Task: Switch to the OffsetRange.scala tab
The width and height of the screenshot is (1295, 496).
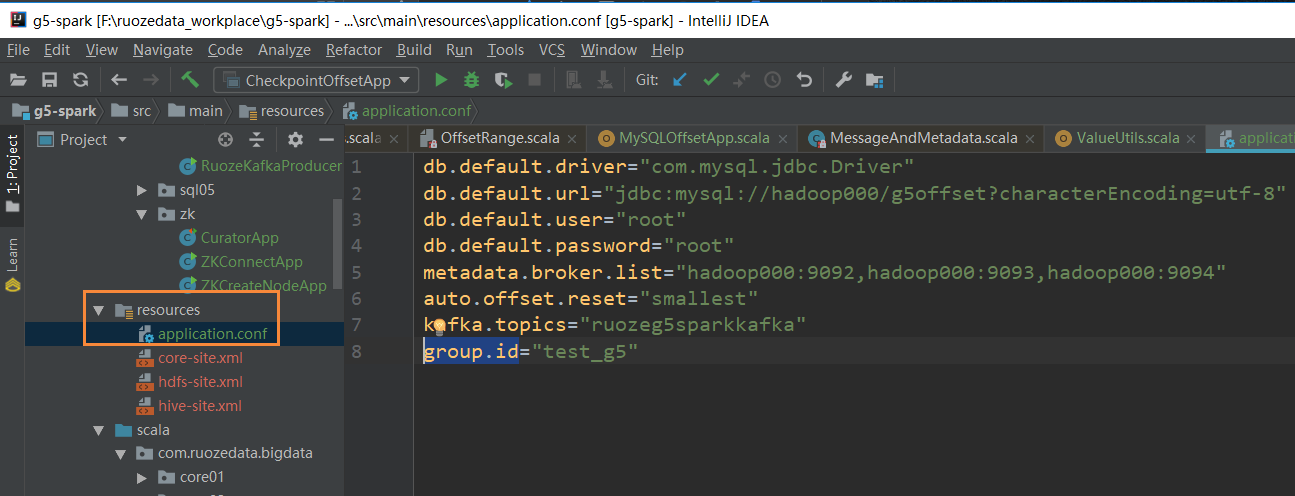Action: point(498,139)
